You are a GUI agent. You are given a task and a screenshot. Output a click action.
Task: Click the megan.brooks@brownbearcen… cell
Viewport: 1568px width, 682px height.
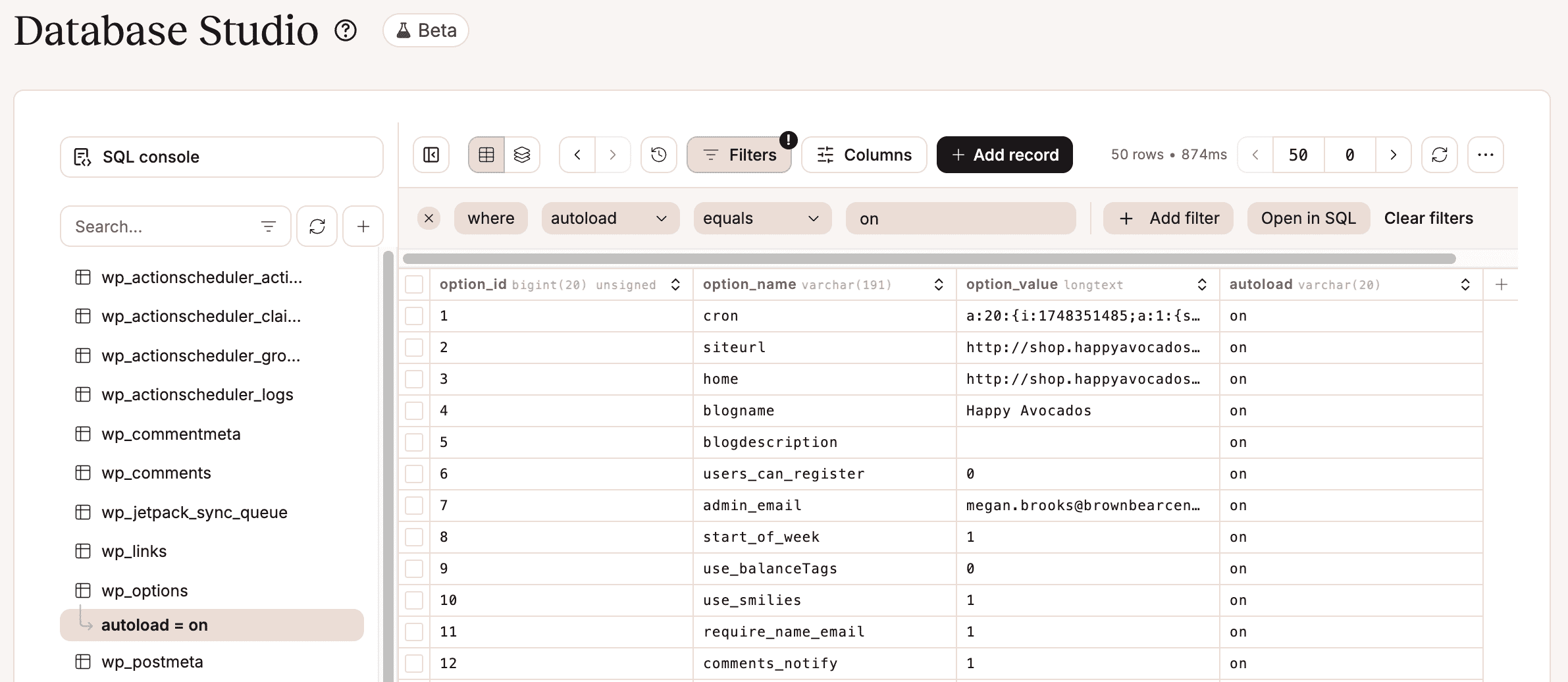click(1088, 506)
